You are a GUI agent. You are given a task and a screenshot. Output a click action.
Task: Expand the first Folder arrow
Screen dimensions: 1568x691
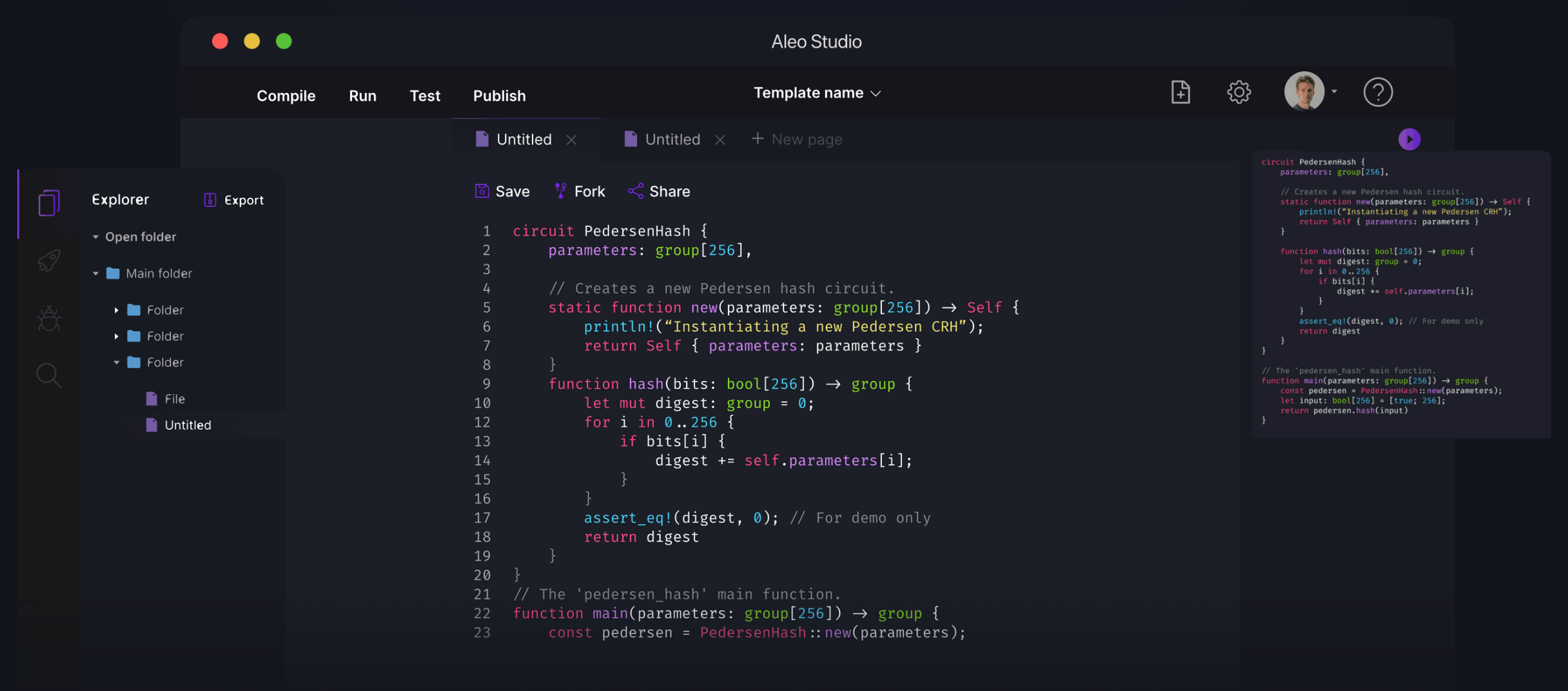[116, 310]
